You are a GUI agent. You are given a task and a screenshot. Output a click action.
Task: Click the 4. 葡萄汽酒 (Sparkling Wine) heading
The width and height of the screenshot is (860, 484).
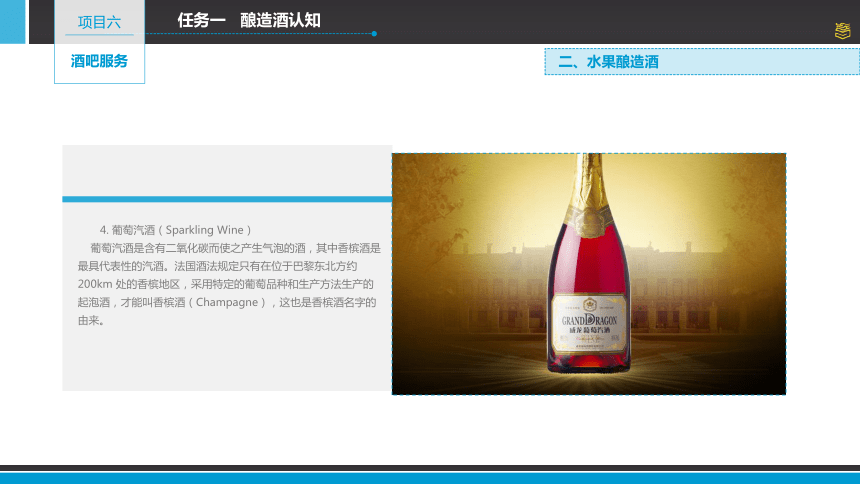click(x=176, y=230)
